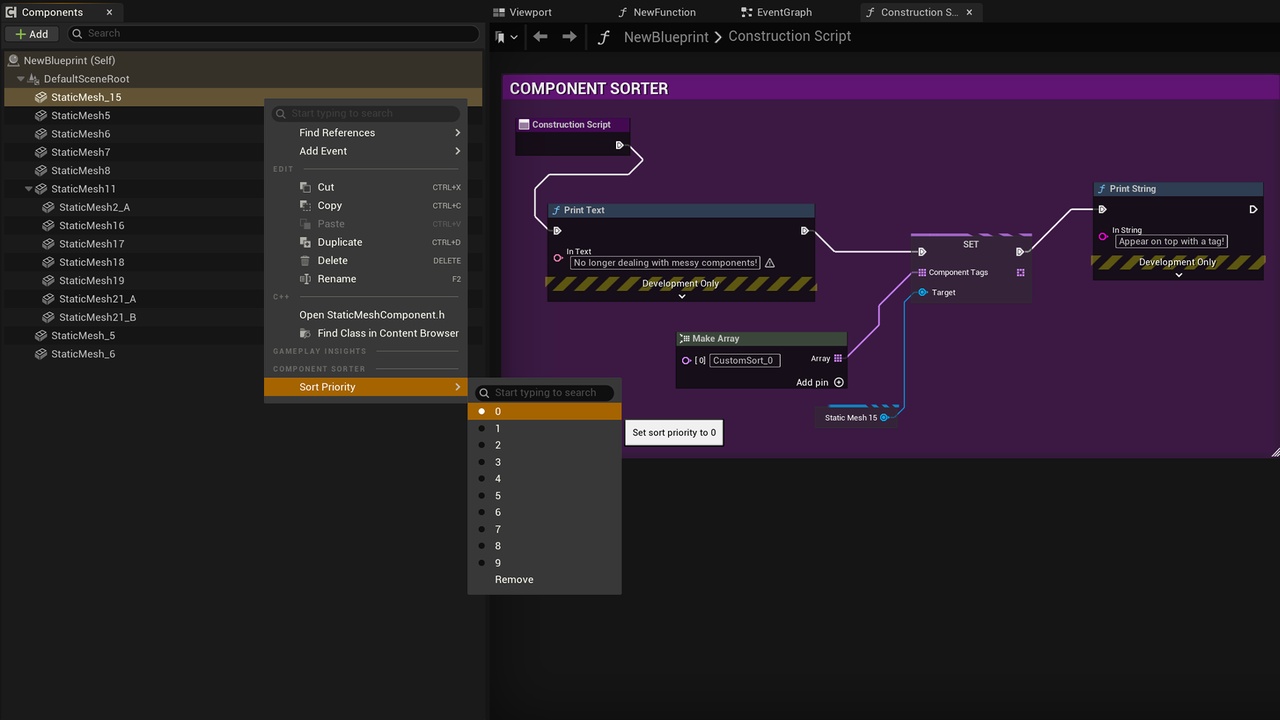Screen dimensions: 1280x720
Task: Click the Construction Script breadcrumb
Action: 790,36
